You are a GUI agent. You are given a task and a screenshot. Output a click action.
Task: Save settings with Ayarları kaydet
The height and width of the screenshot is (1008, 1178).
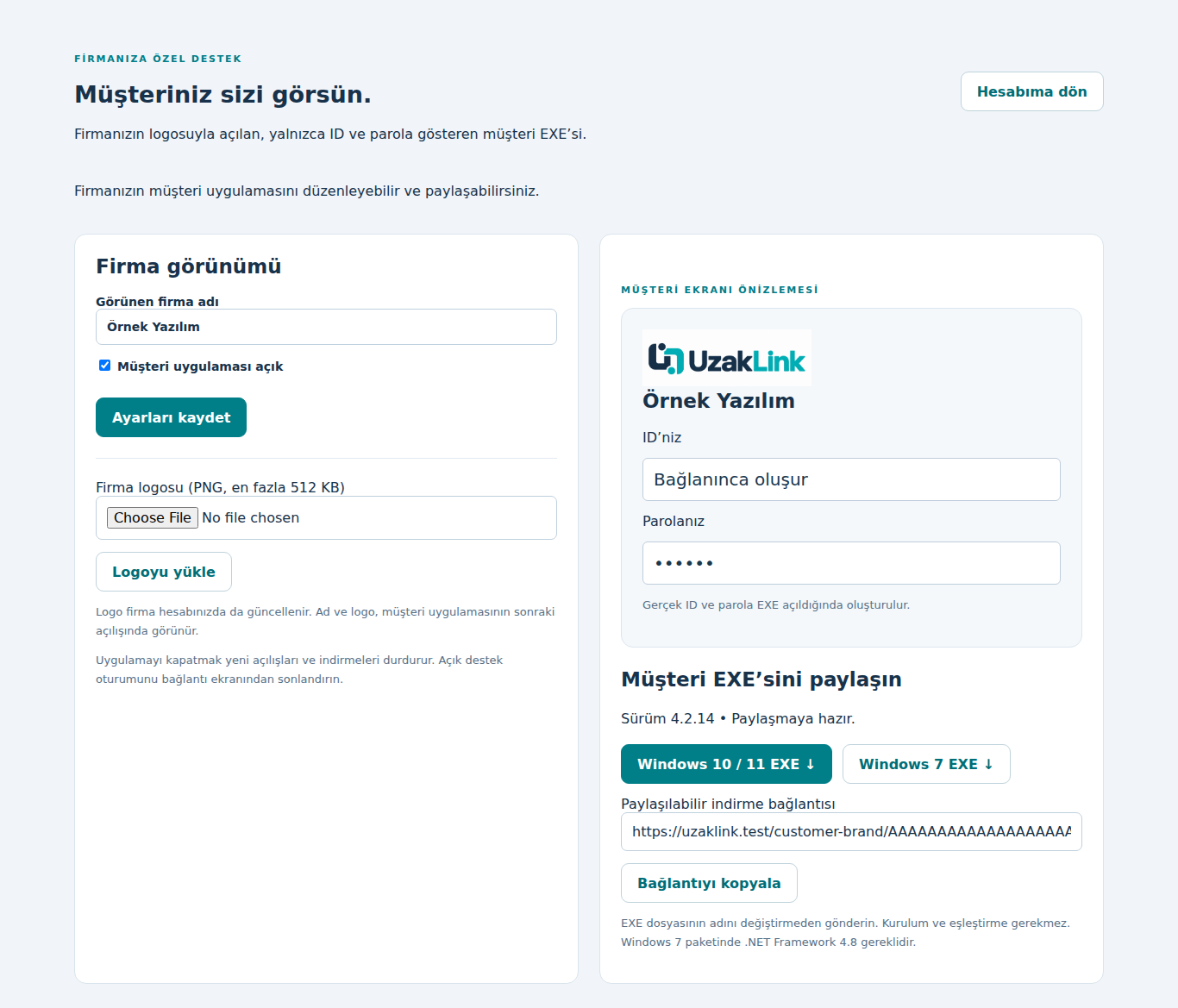171,417
